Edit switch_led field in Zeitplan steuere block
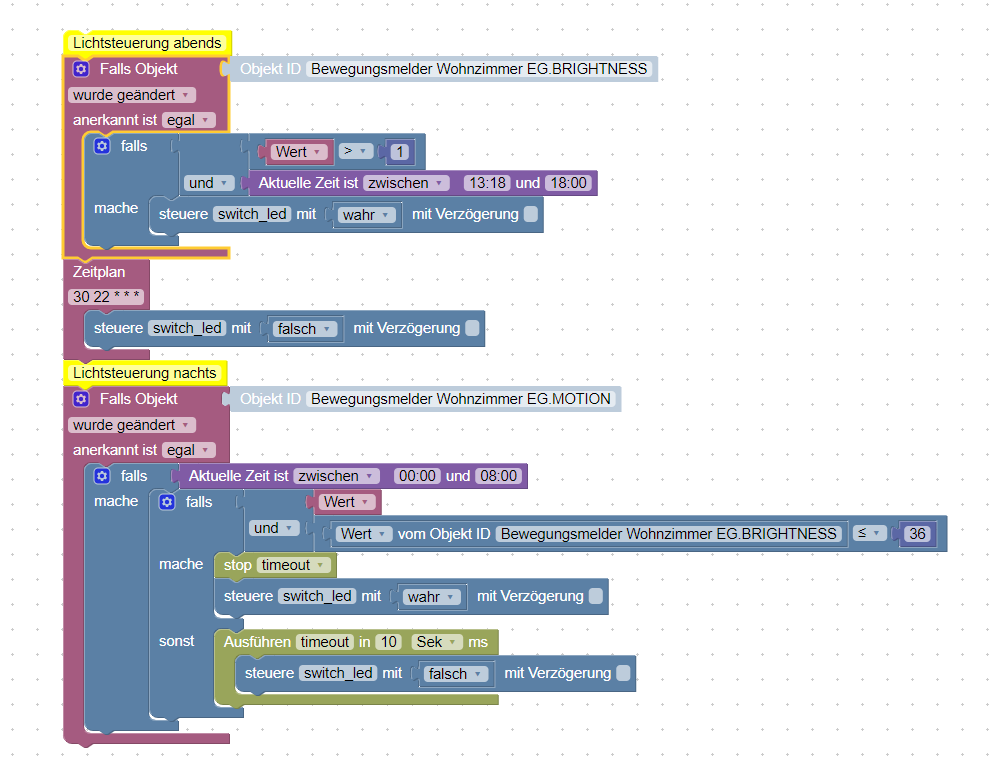This screenshot has height=771, width=1004. click(x=187, y=329)
